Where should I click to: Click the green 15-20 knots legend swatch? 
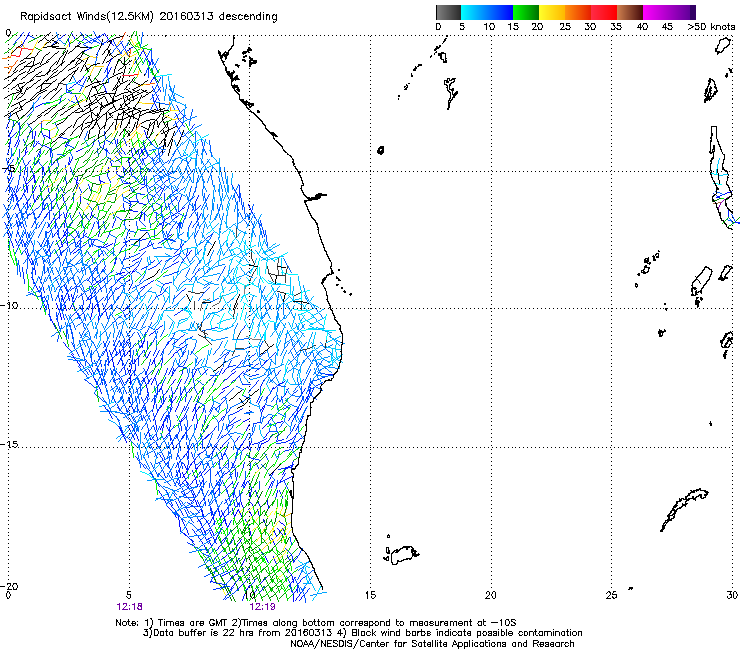[x=526, y=12]
